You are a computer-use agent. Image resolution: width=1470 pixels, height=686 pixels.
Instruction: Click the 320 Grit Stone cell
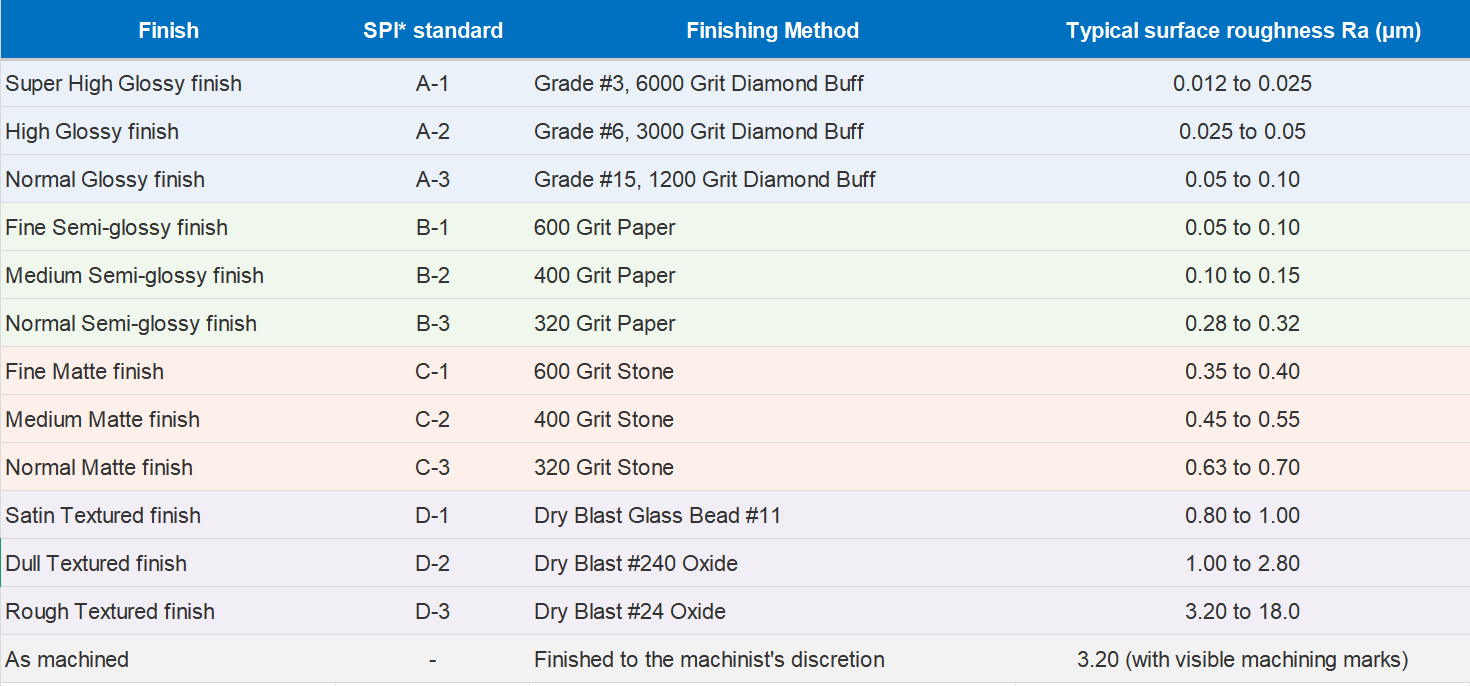coord(604,468)
